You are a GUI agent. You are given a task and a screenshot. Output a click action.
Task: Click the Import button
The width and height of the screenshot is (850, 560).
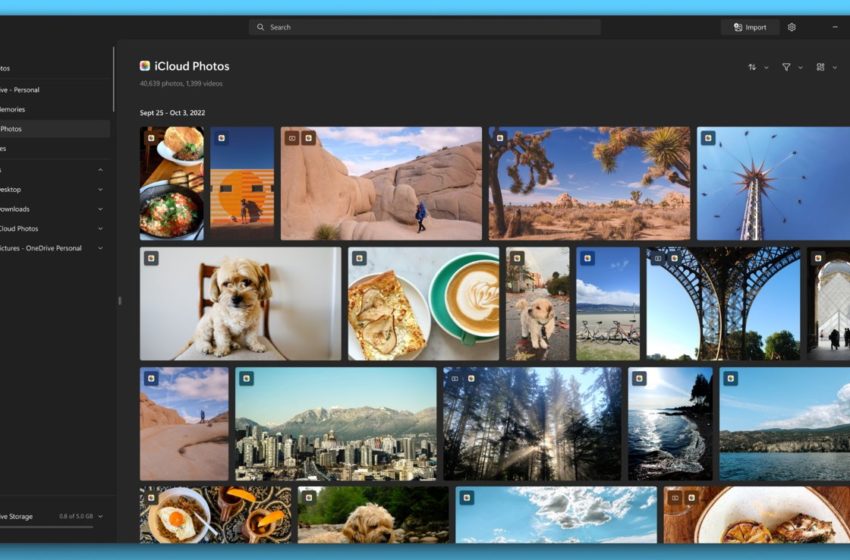[x=749, y=27]
